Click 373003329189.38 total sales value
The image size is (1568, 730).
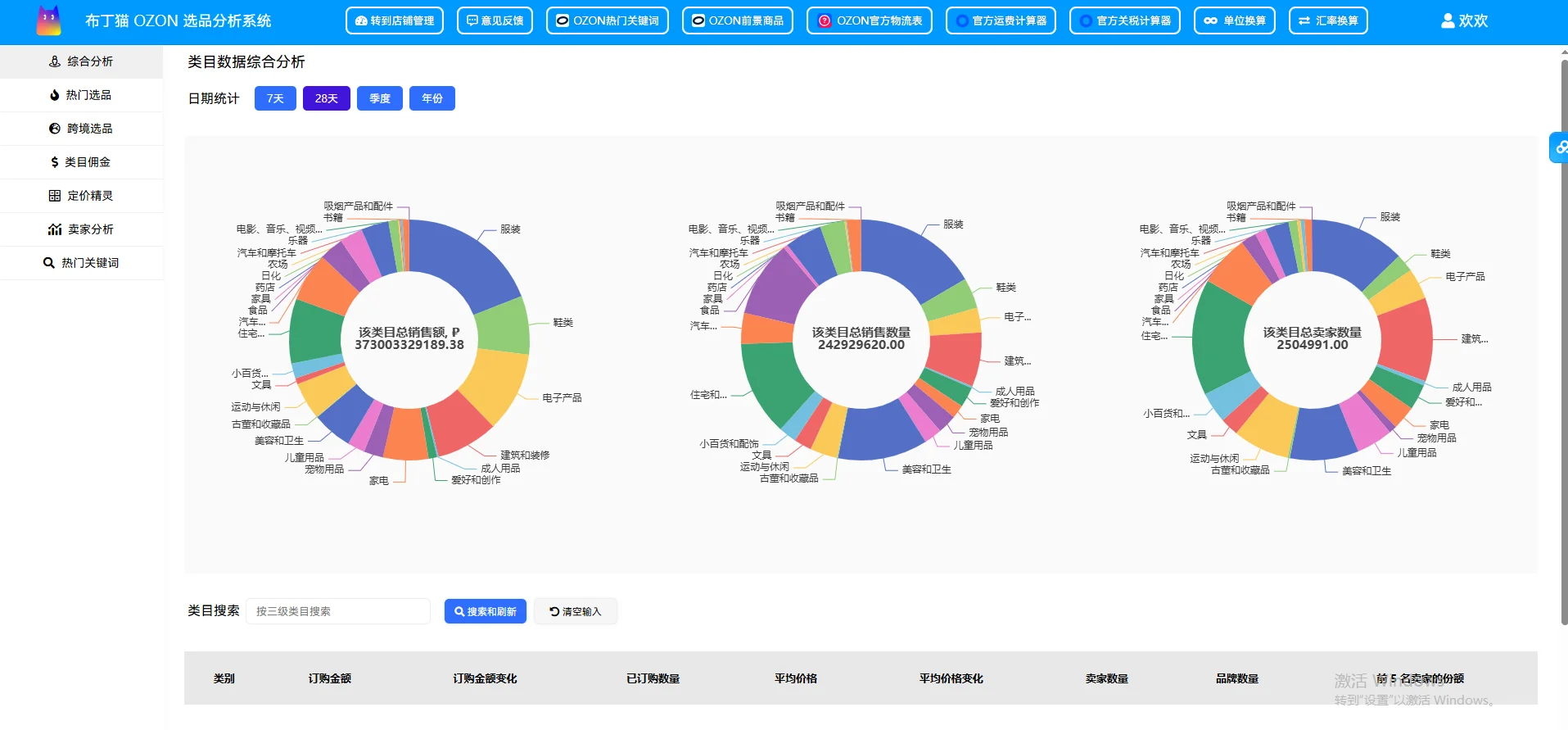click(x=409, y=345)
